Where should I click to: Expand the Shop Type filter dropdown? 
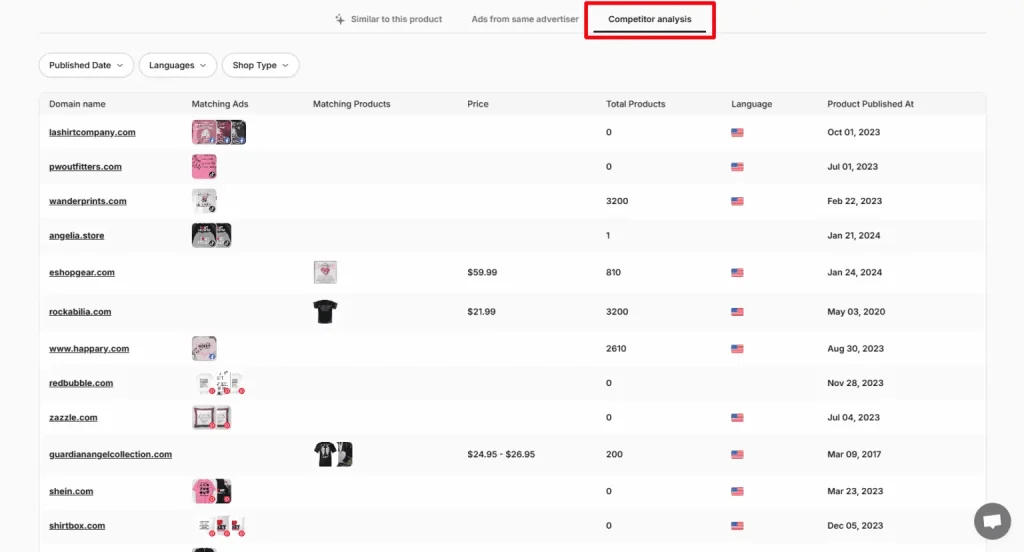[x=260, y=65]
